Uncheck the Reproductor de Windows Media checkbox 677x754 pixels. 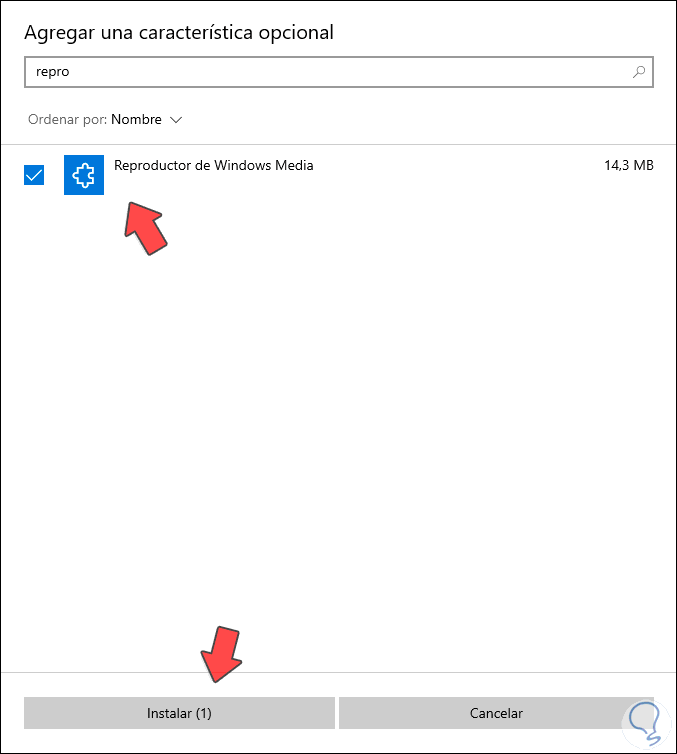coord(34,175)
